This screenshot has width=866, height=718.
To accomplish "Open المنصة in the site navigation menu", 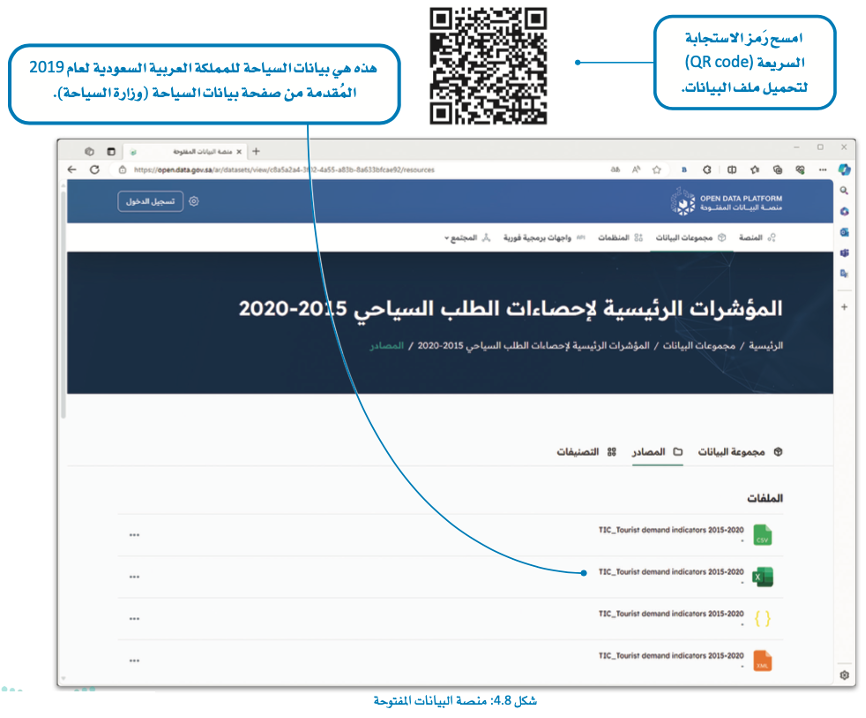I will (x=757, y=237).
